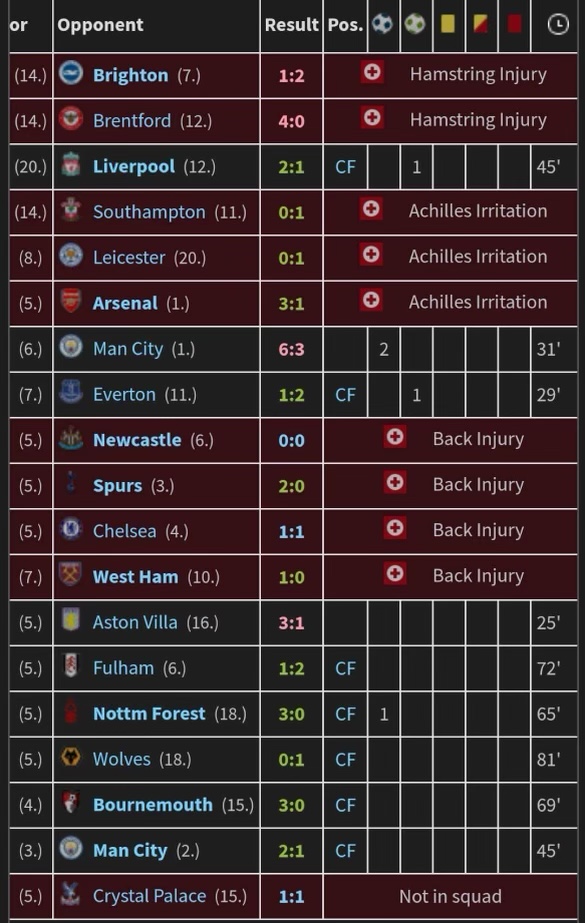Open the 1:1 result against Crystal Palace

[291, 897]
